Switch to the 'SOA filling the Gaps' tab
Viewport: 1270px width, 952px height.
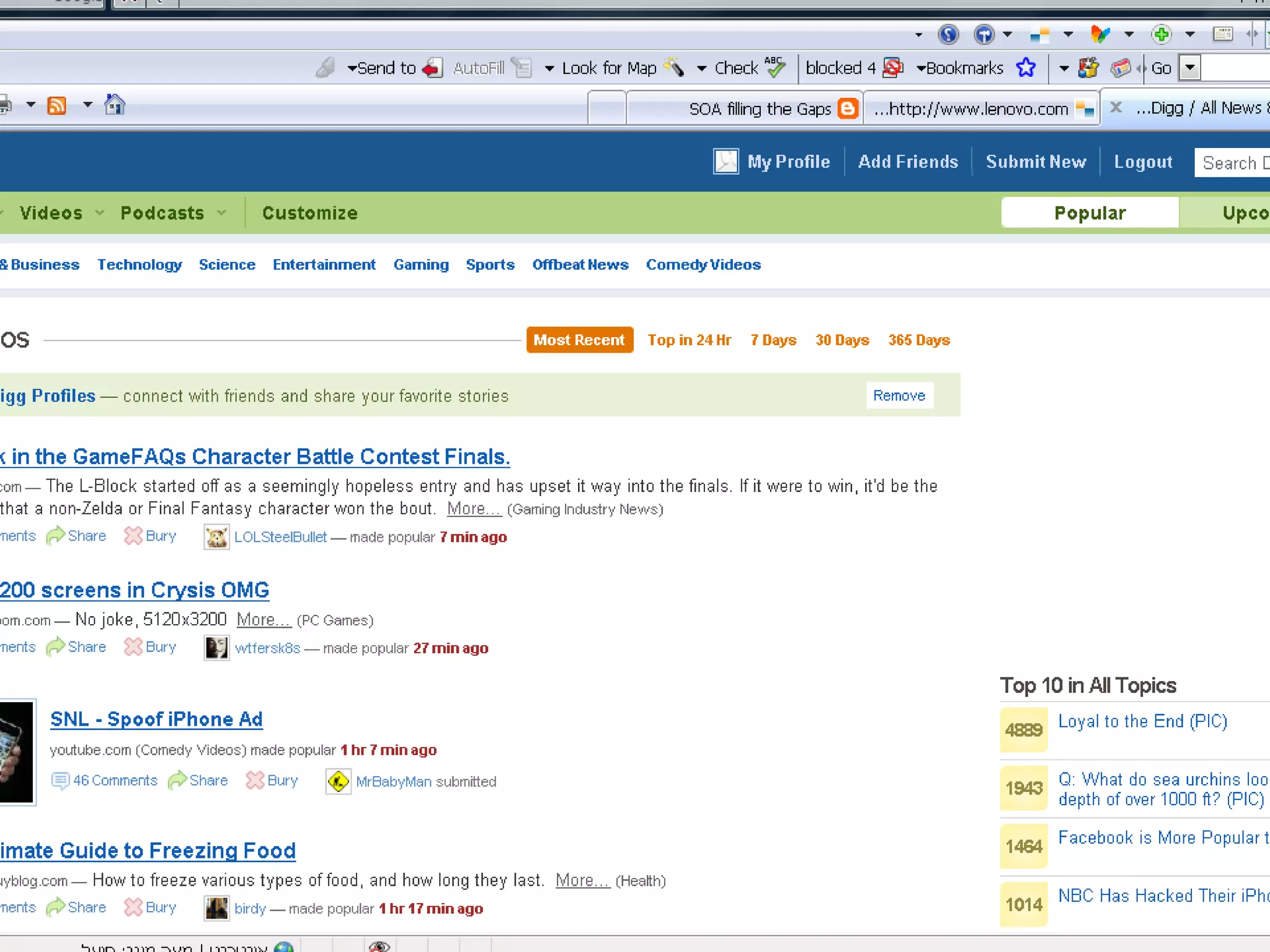click(760, 109)
